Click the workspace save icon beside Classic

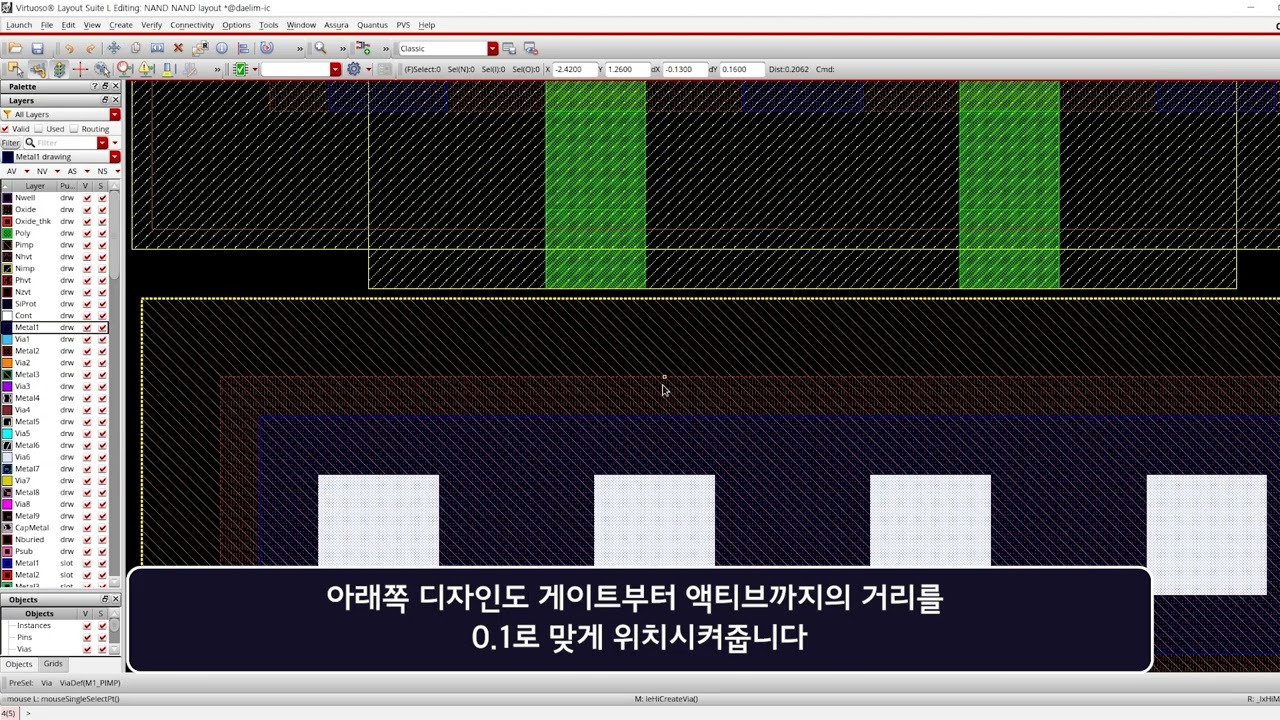(509, 48)
